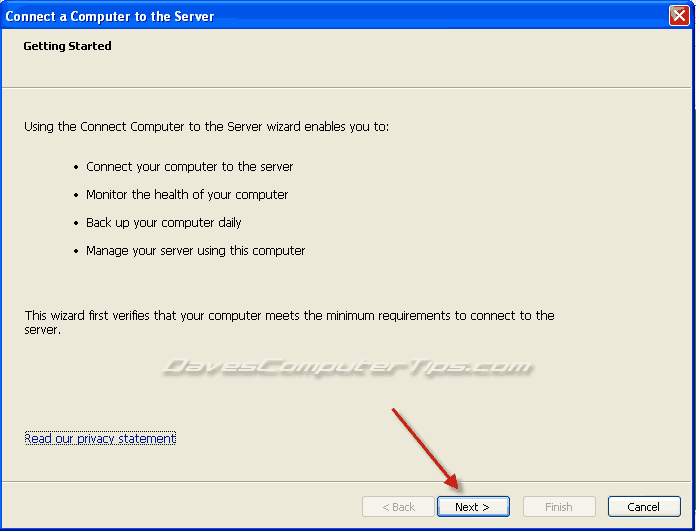Select the Monitor the health of your computer bullet
Screen dimensions: 696x531
click(187, 195)
